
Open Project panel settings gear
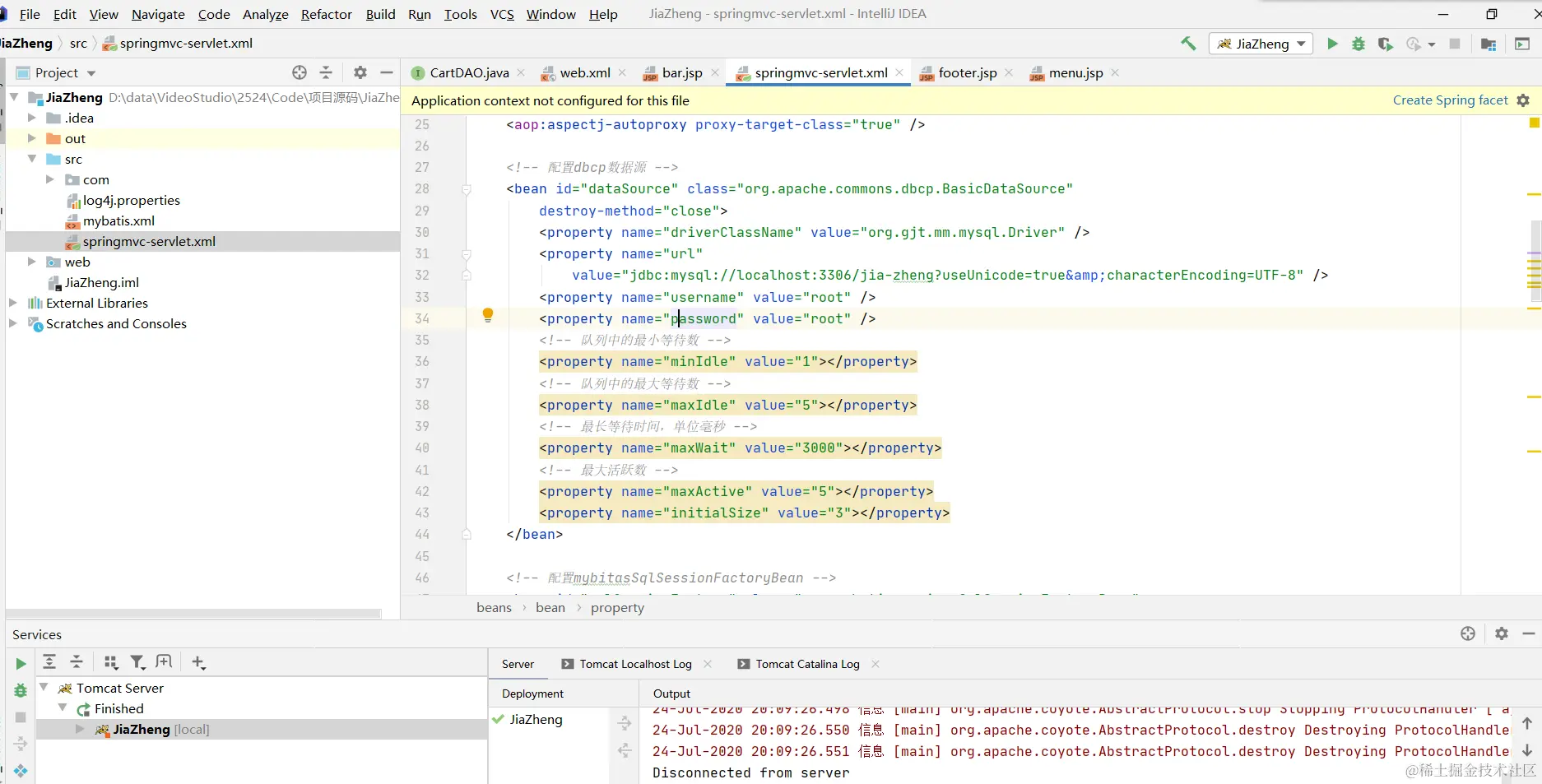coord(360,72)
